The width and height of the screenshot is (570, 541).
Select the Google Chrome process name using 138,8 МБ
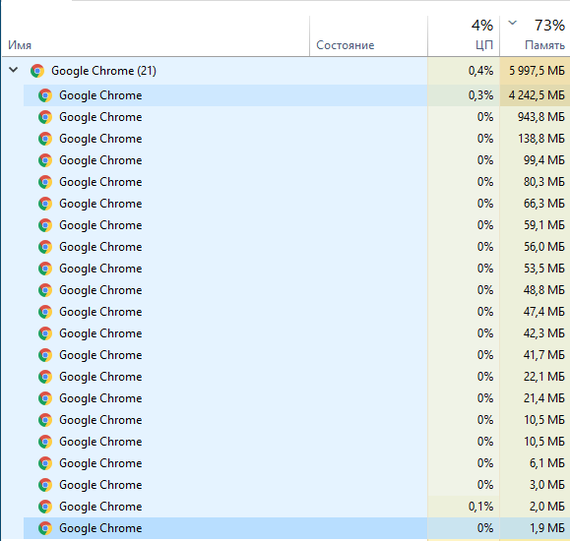101,139
